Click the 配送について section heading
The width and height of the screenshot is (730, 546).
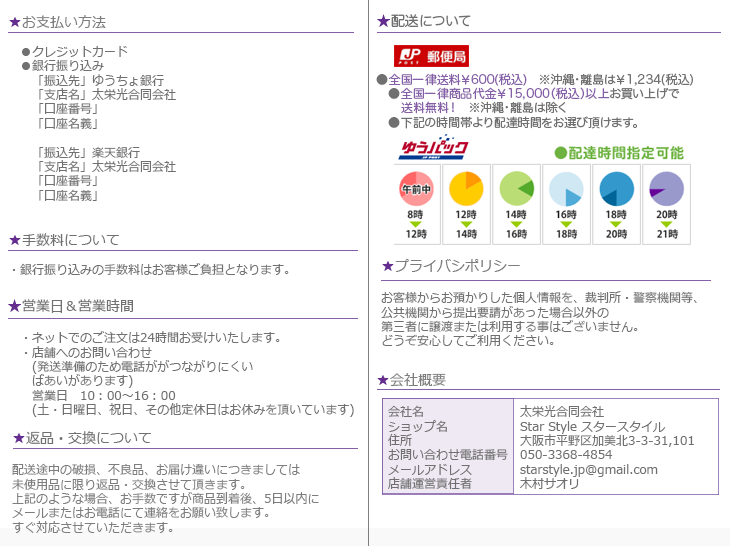coord(430,21)
